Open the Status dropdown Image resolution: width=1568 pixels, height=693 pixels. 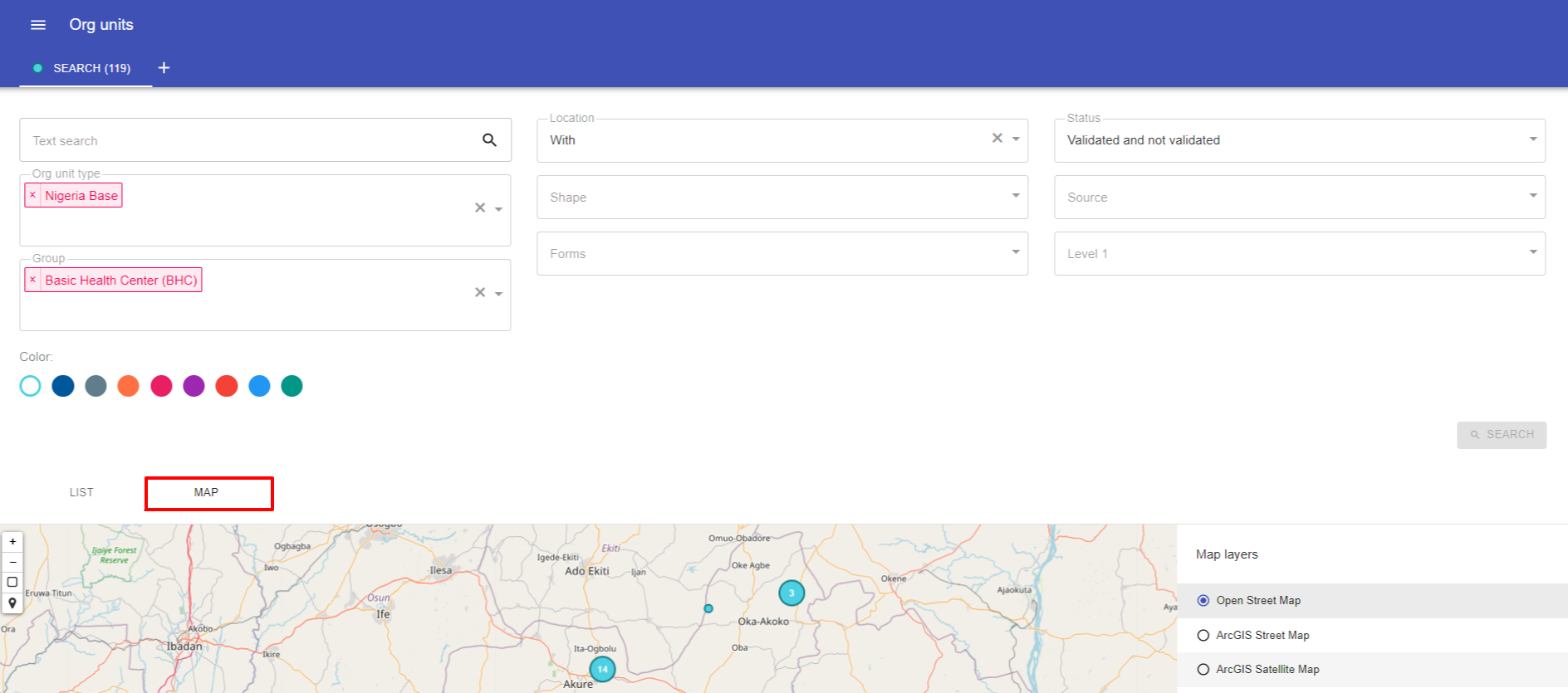coord(1300,140)
